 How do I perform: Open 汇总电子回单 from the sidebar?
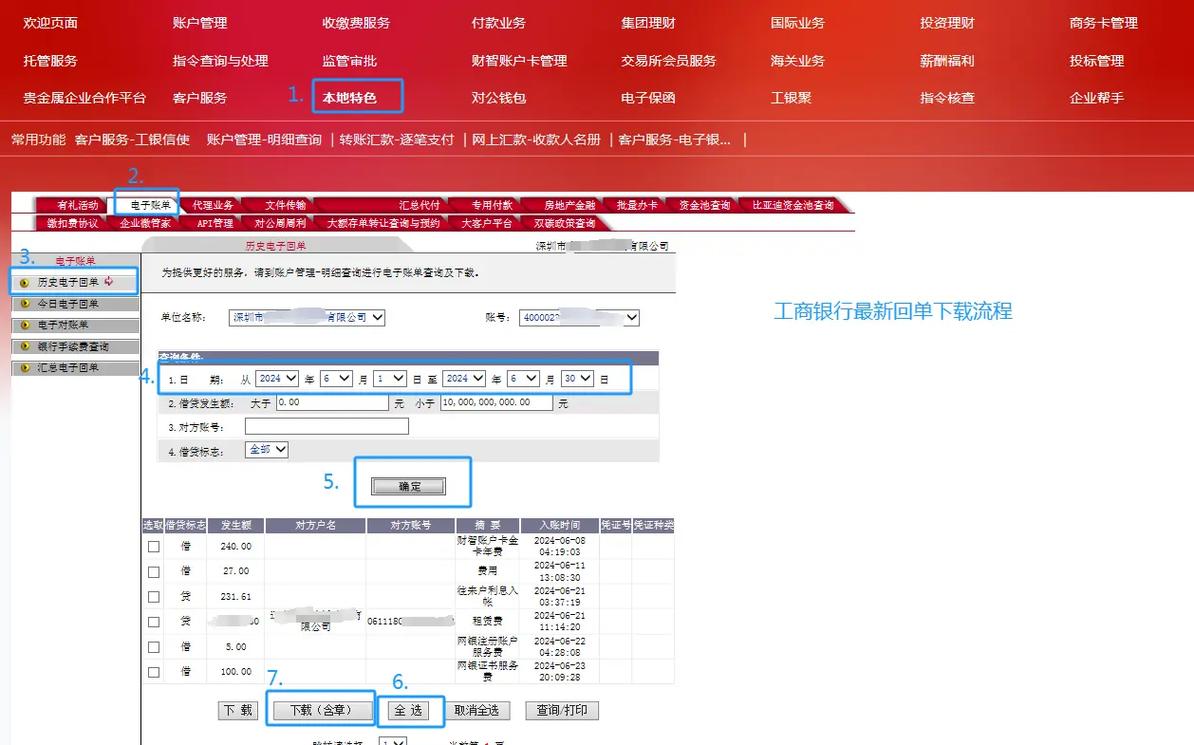point(66,367)
